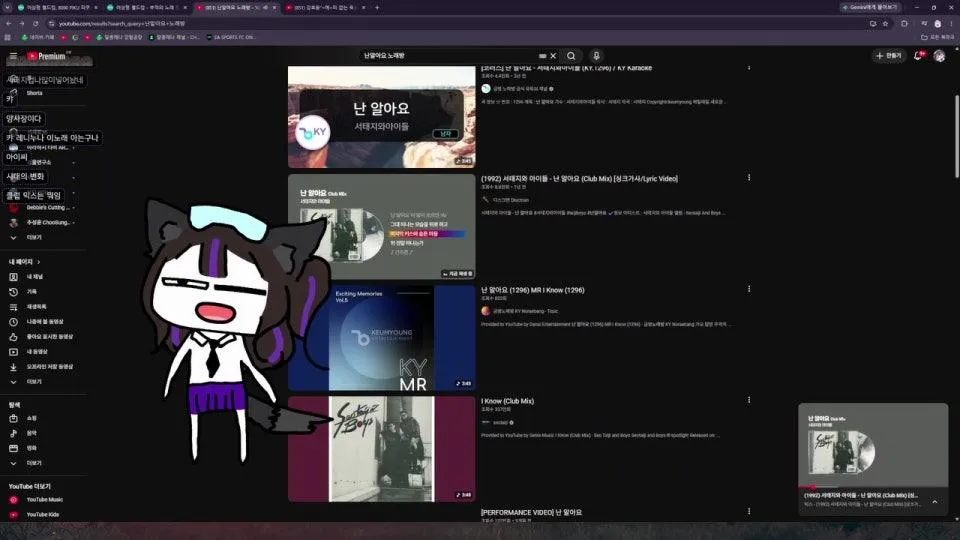The image size is (960, 540).
Task: Open 'My videos' play icon in sidebar
Action: (13, 352)
